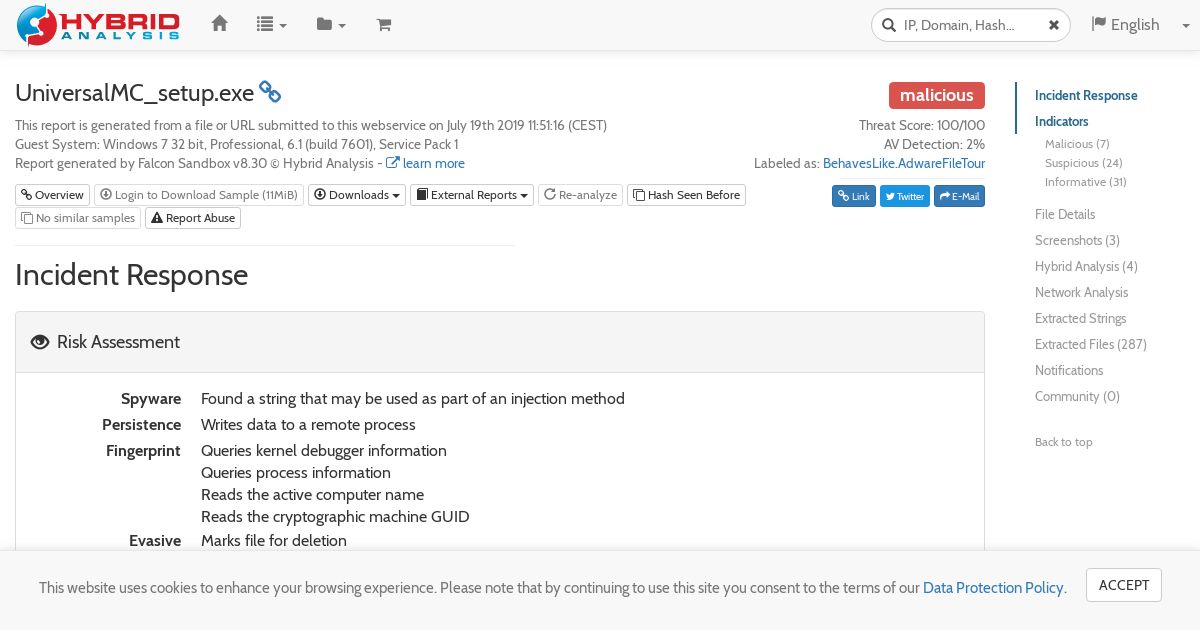Open Malicious (7) indicators
Viewport: 1200px width, 630px height.
[1077, 144]
